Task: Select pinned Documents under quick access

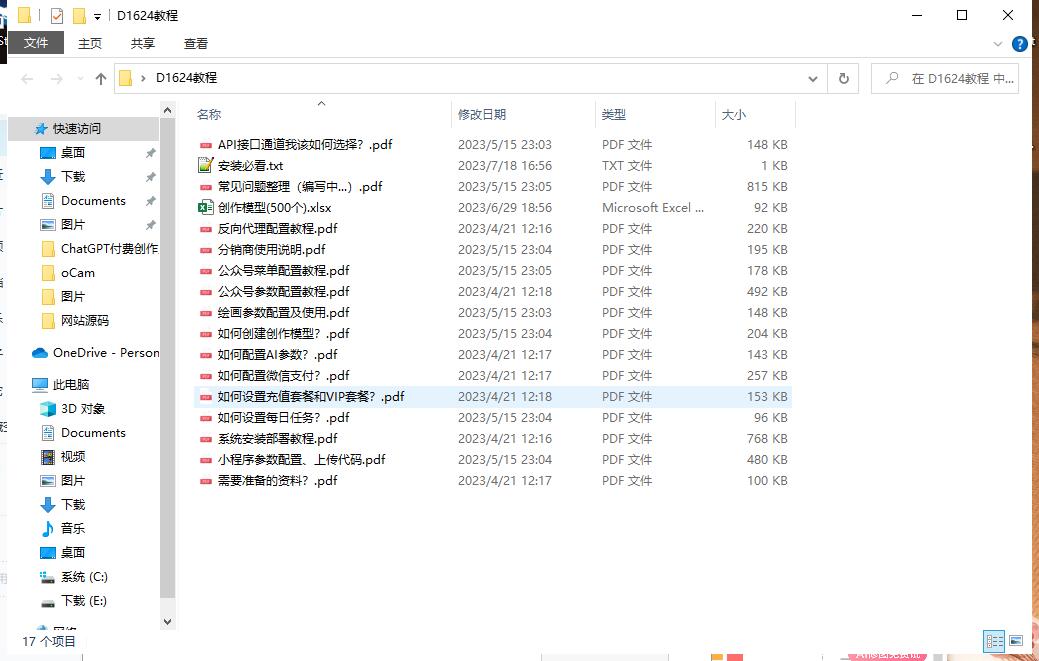Action: pos(93,201)
